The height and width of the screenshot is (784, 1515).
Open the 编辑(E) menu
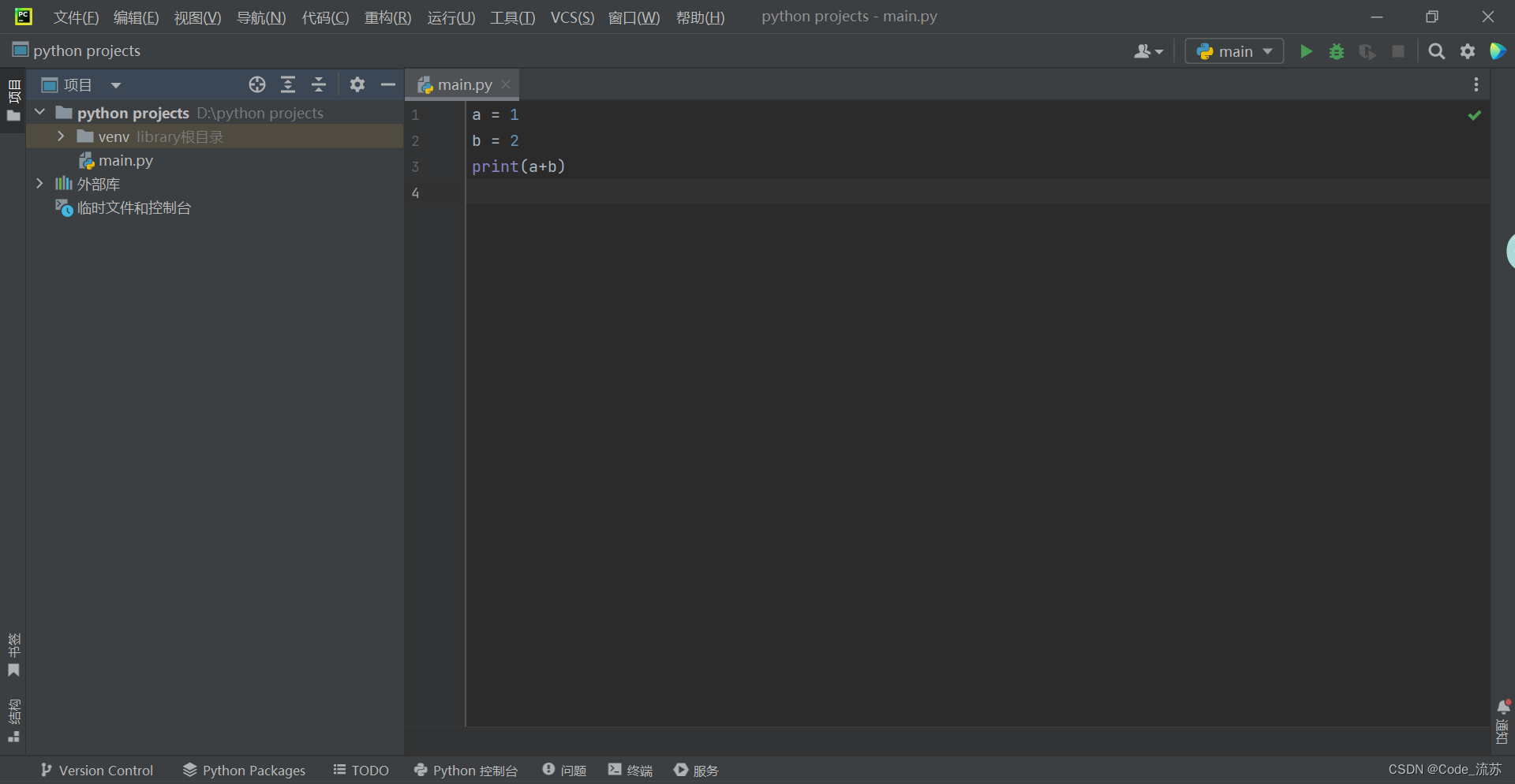coord(136,17)
